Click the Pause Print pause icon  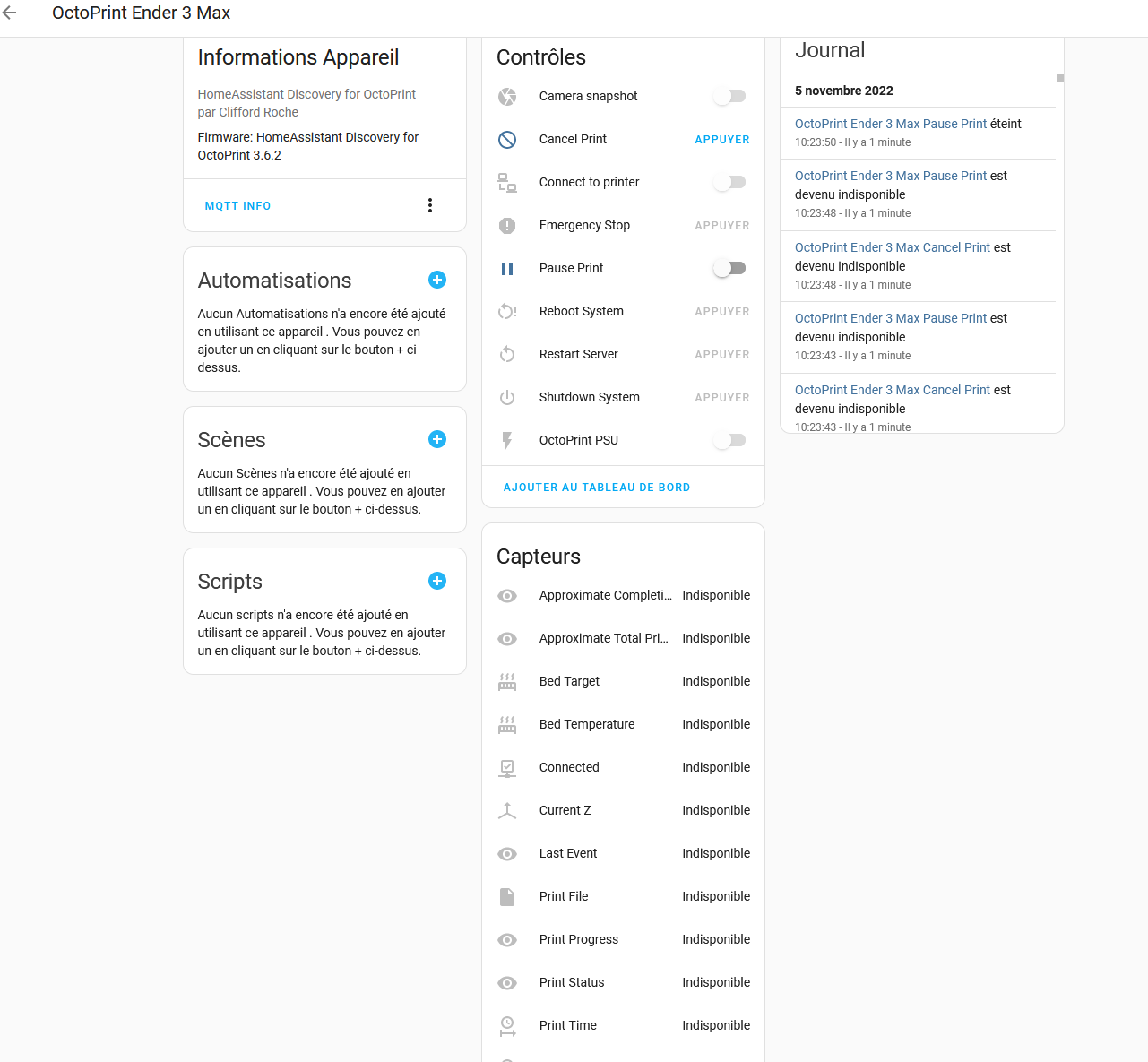coord(507,268)
